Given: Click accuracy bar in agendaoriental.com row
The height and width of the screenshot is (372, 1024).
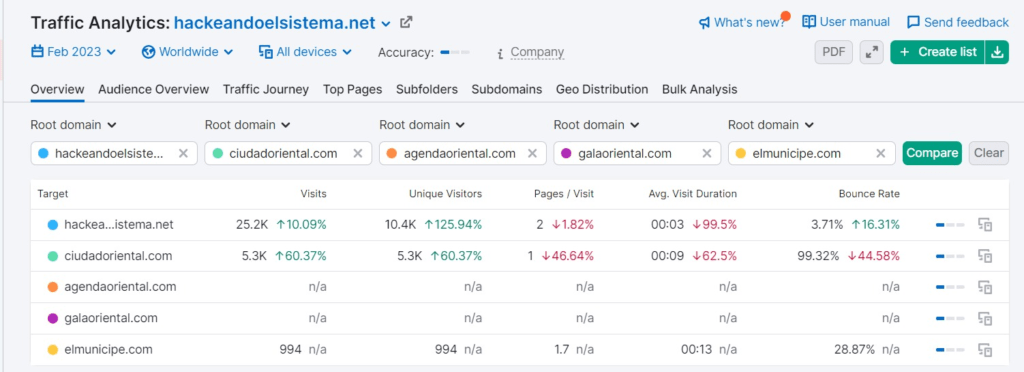Looking at the screenshot, I should [950, 287].
